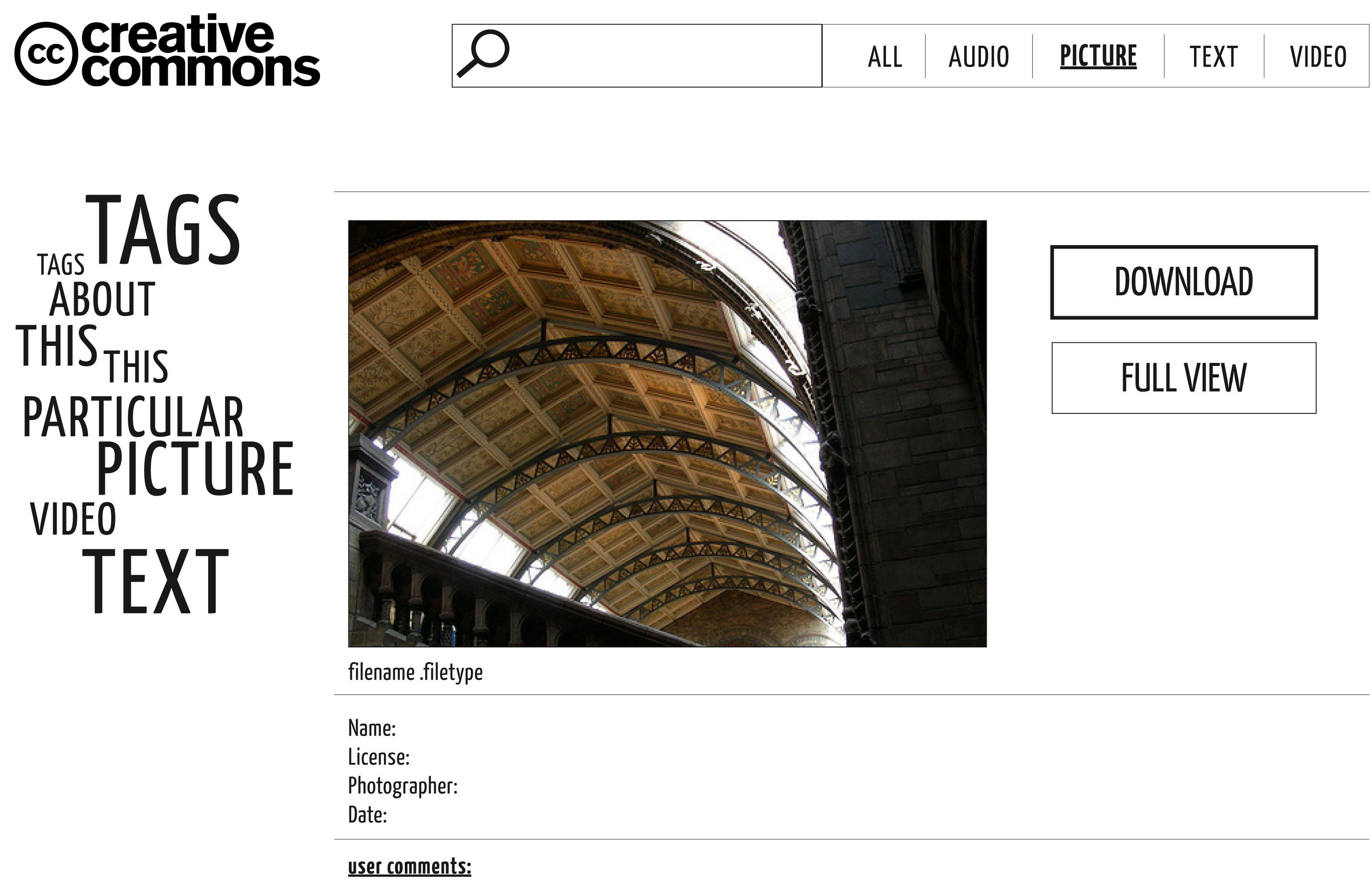Screen dimensions: 1372x889
Task: Select the VIDEO tag in cloud
Action: pyautogui.click(x=73, y=519)
